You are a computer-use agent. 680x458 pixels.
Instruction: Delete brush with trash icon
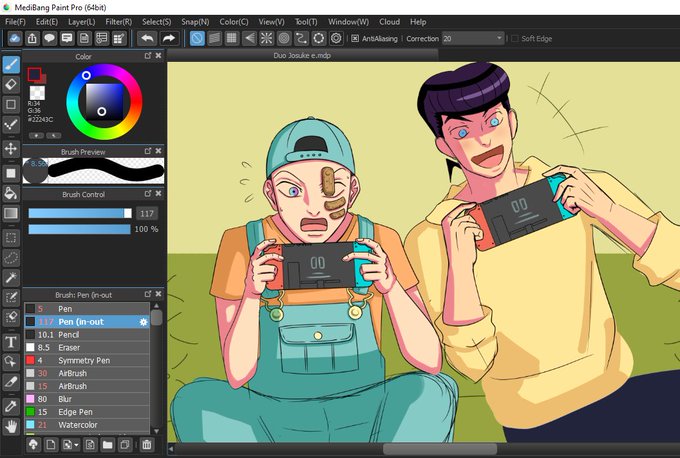click(x=147, y=445)
